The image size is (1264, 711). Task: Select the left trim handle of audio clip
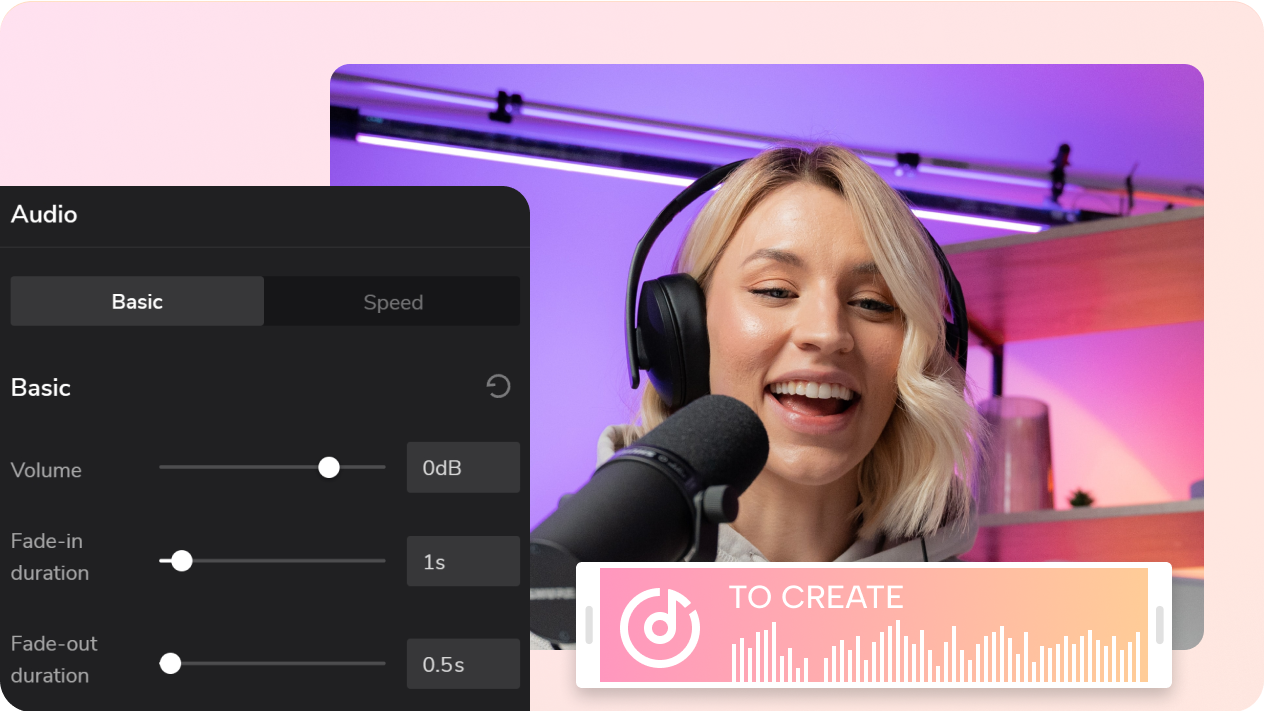click(x=589, y=625)
